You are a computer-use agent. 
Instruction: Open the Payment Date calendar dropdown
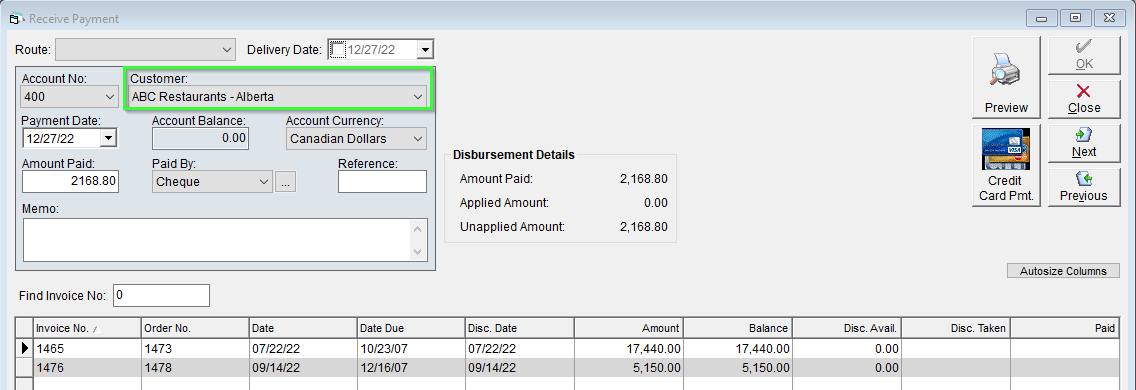coord(109,138)
